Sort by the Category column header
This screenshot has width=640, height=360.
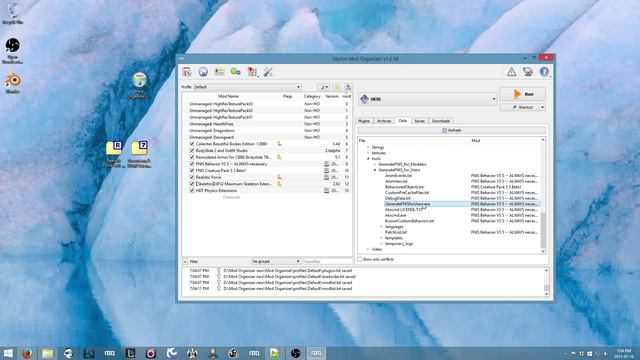click(312, 96)
